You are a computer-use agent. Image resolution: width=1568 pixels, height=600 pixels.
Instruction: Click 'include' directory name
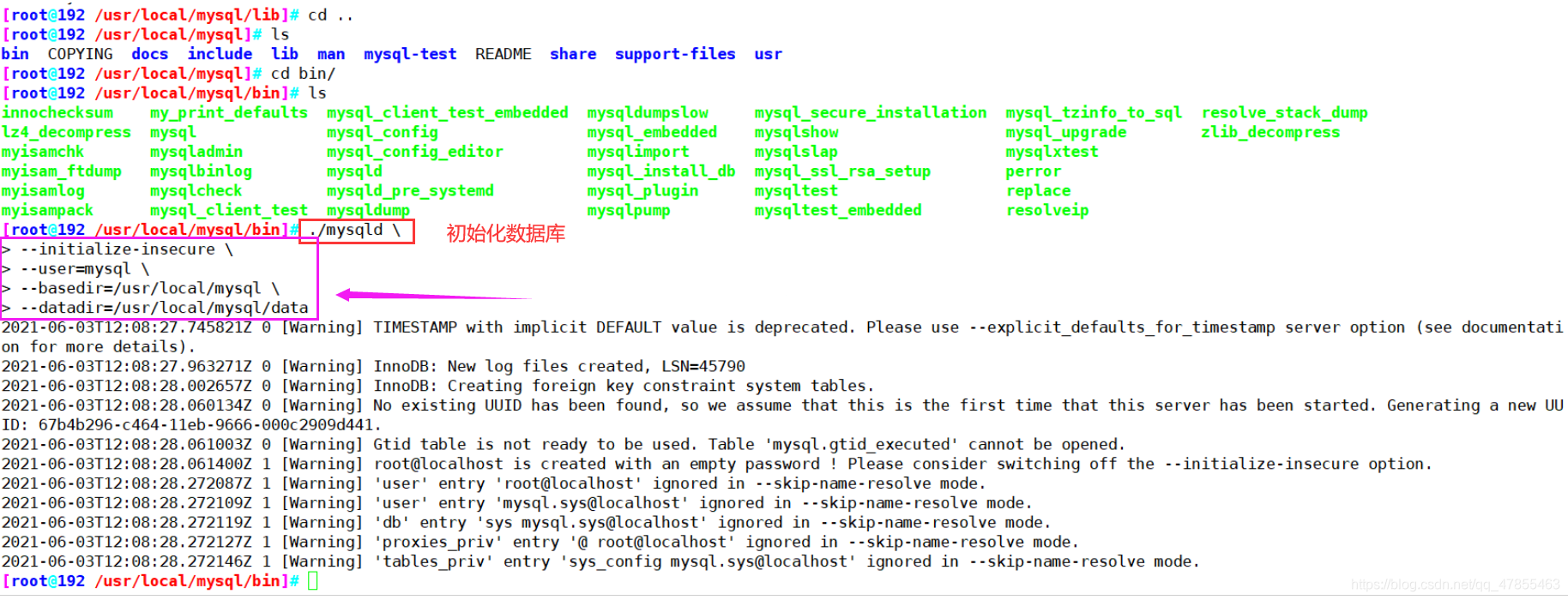coord(220,54)
